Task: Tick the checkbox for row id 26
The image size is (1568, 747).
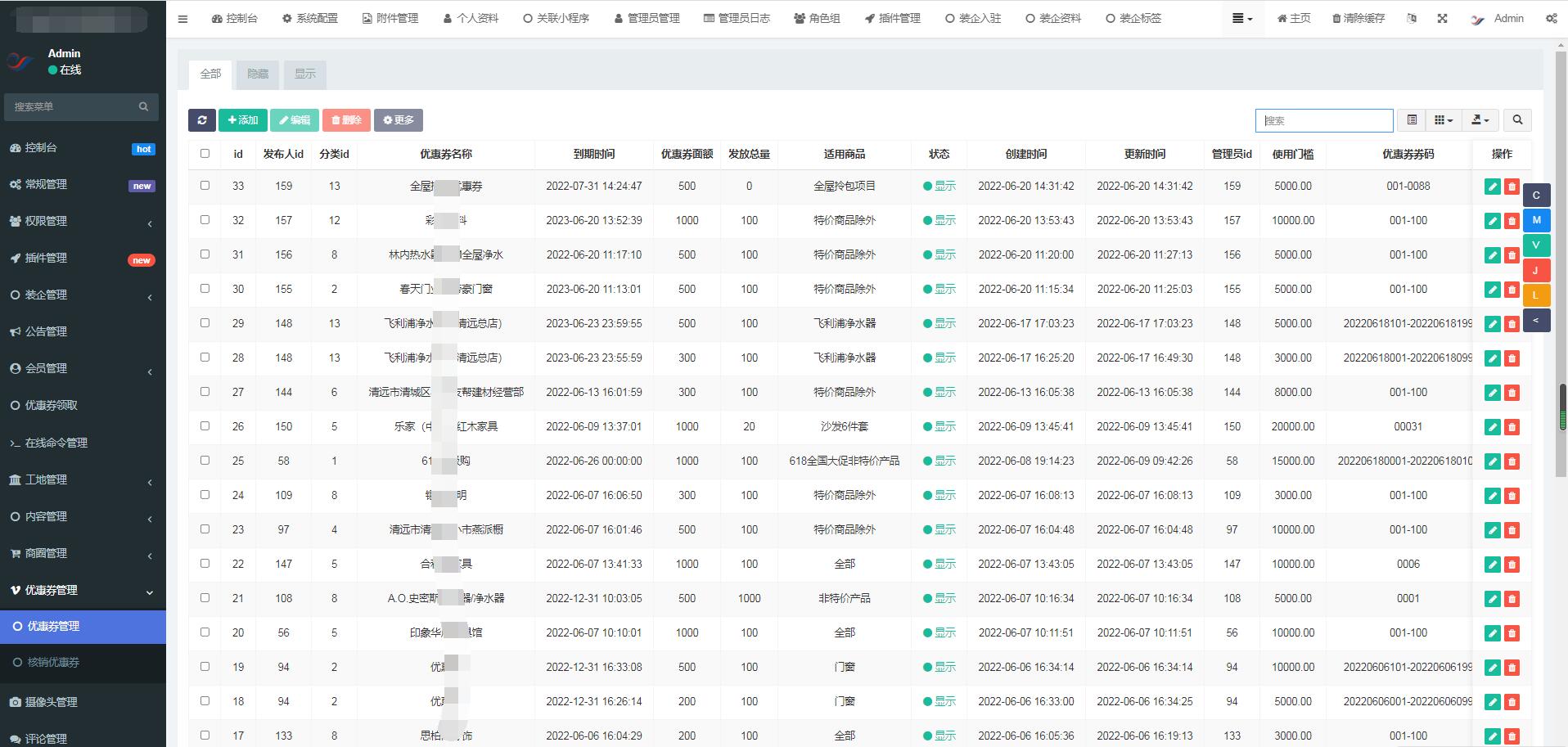Action: click(x=205, y=426)
